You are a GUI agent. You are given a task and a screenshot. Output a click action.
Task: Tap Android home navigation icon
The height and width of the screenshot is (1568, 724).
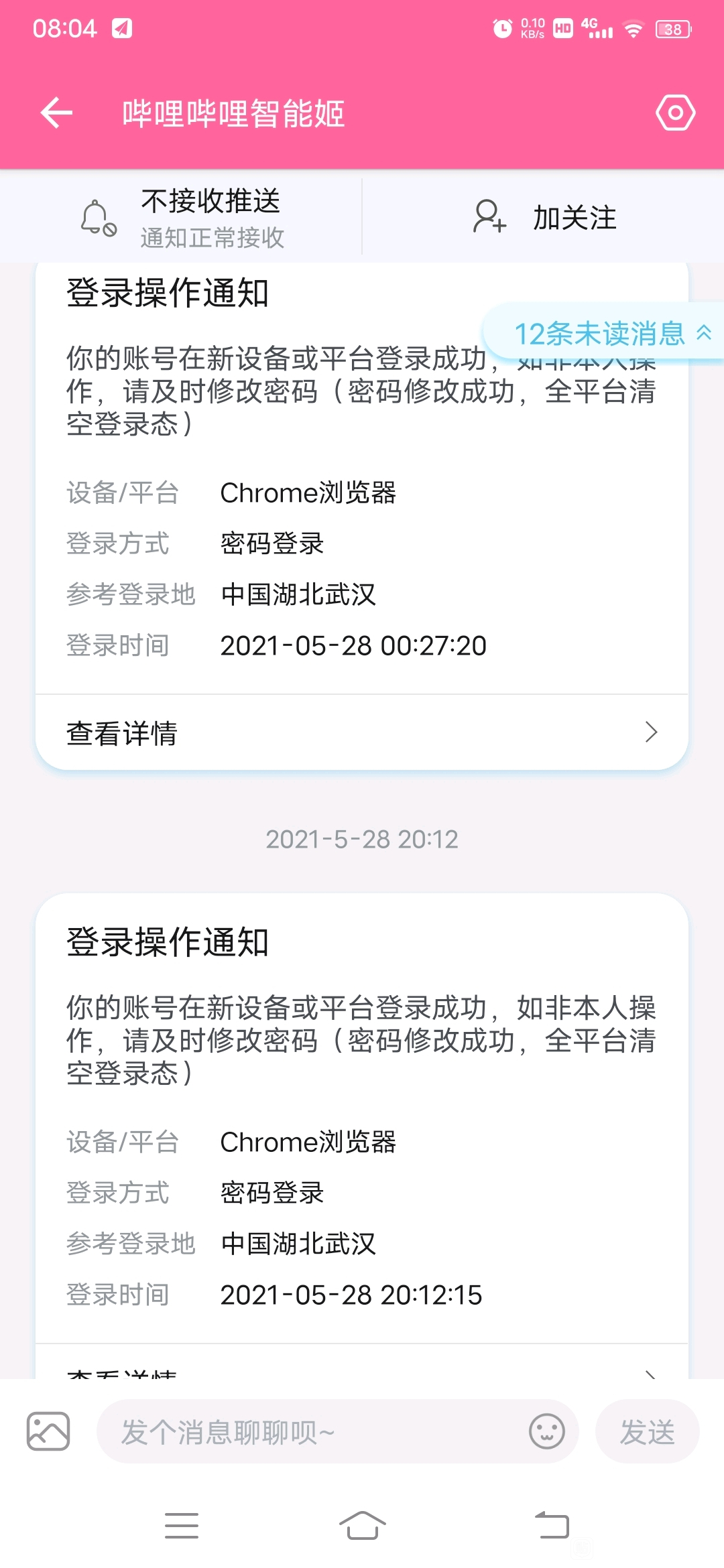coord(362,1526)
